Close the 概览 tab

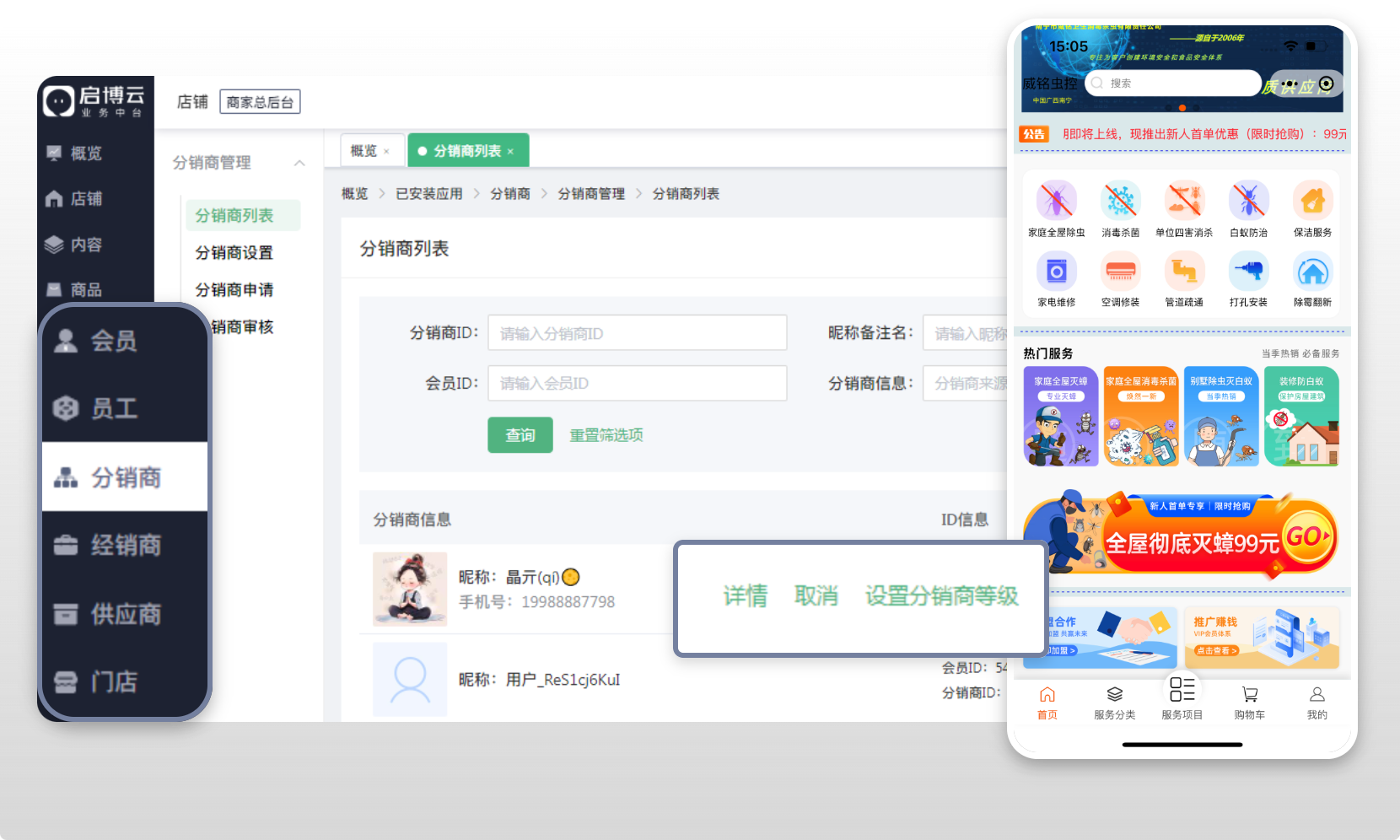(386, 152)
